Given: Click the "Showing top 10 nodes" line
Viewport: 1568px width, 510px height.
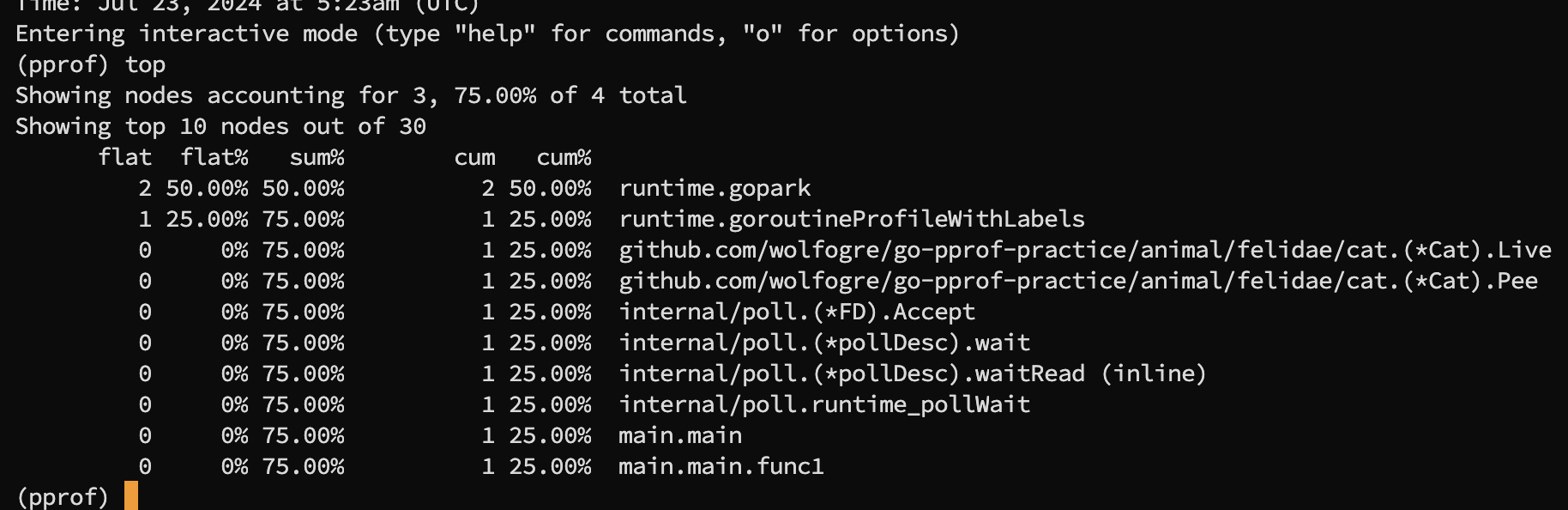Looking at the screenshot, I should pyautogui.click(x=220, y=126).
